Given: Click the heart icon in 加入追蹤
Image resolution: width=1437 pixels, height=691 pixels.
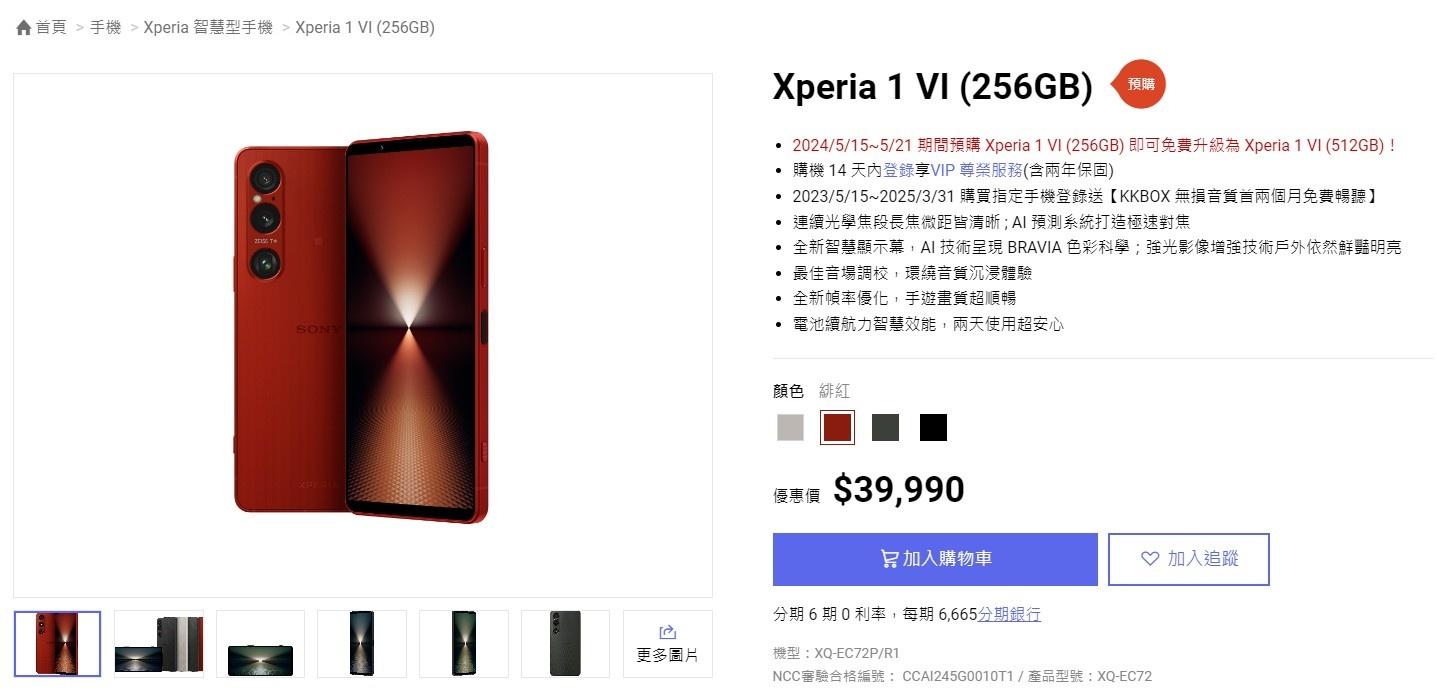Looking at the screenshot, I should tap(1150, 559).
